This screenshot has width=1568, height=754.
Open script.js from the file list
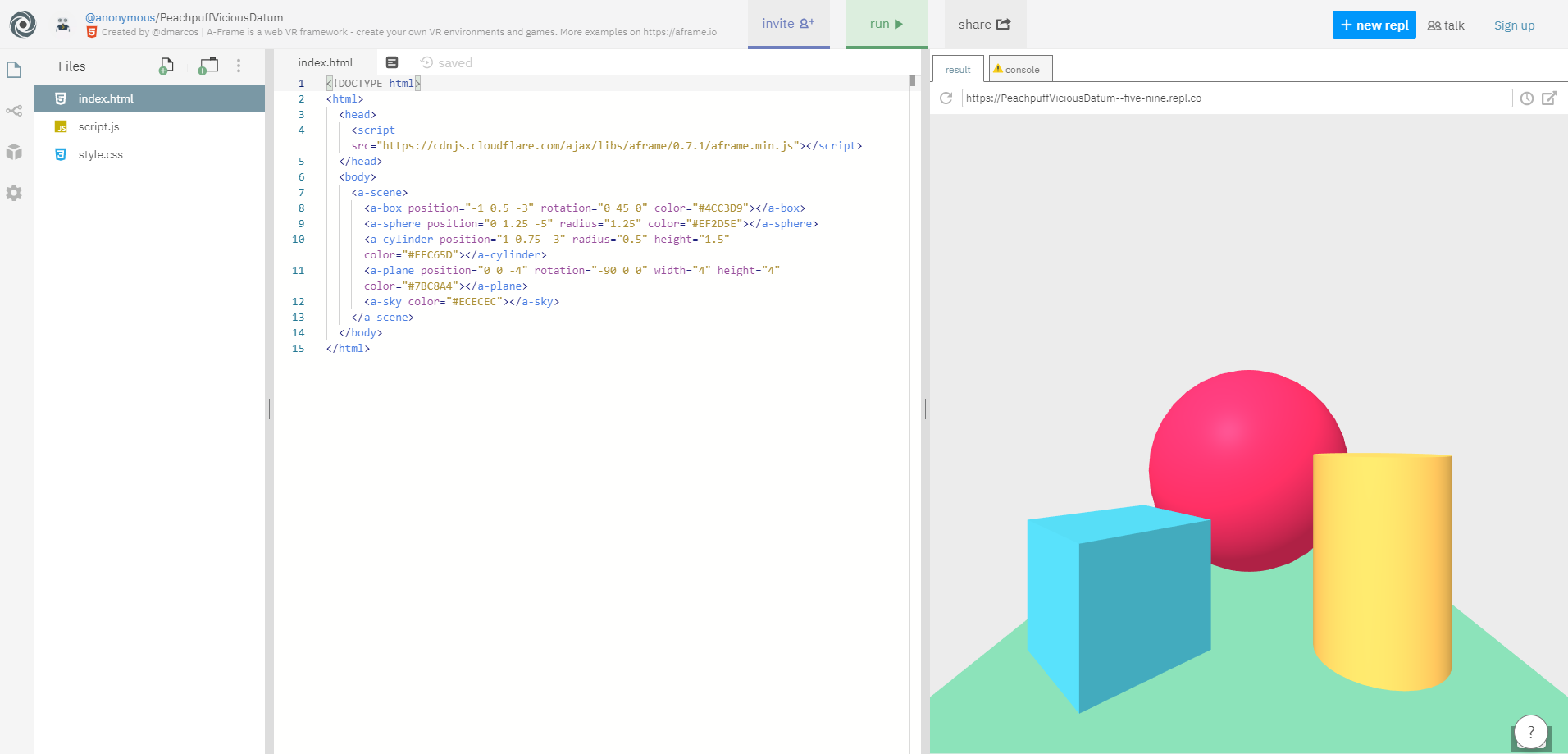tap(149, 126)
